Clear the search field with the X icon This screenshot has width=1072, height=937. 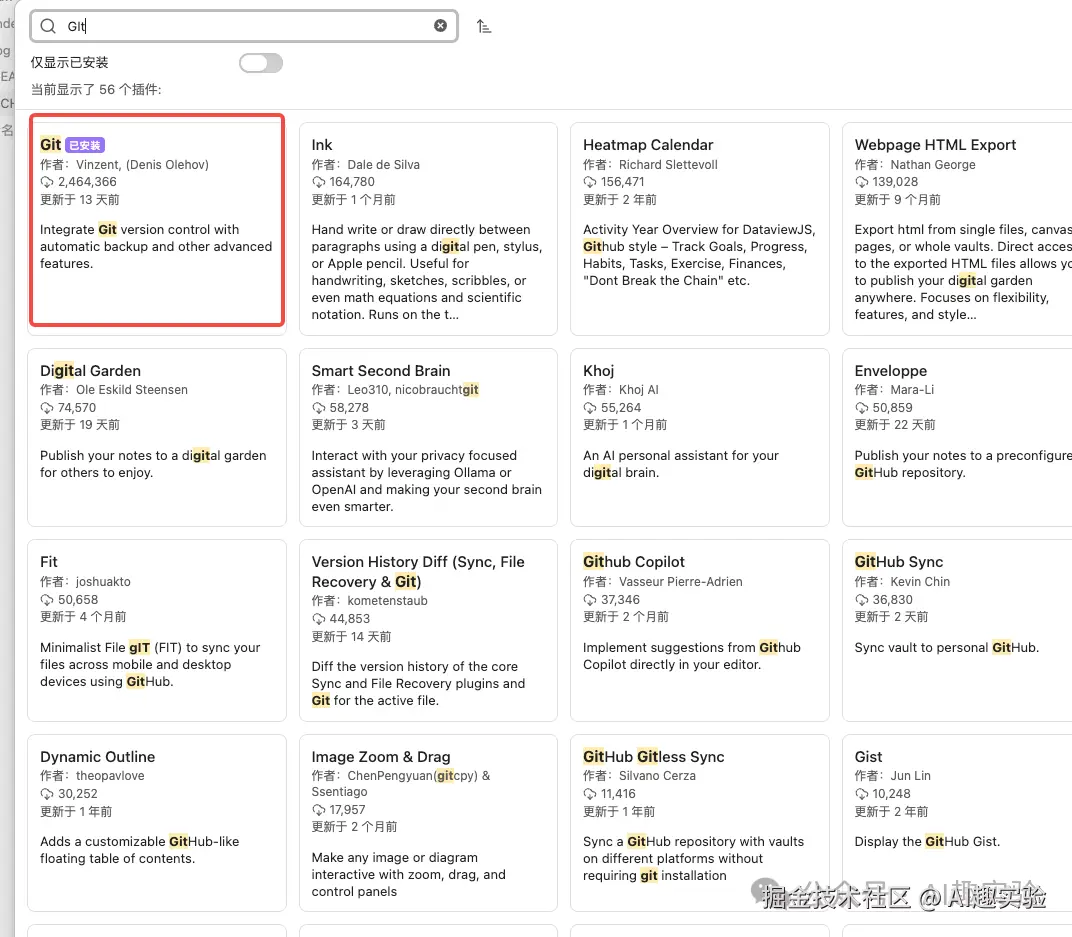440,25
